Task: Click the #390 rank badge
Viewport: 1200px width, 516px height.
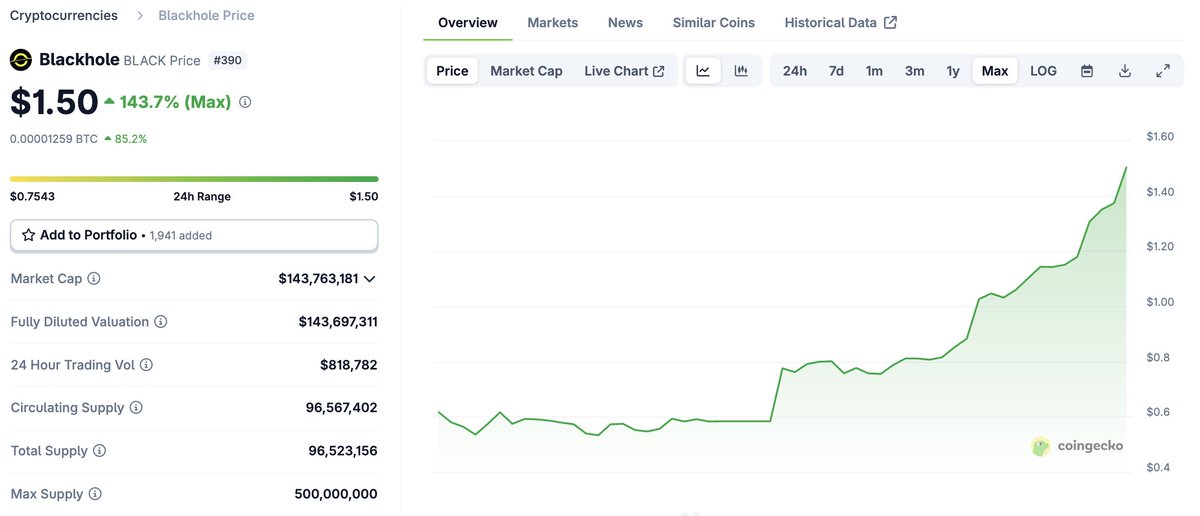Action: coord(229,60)
